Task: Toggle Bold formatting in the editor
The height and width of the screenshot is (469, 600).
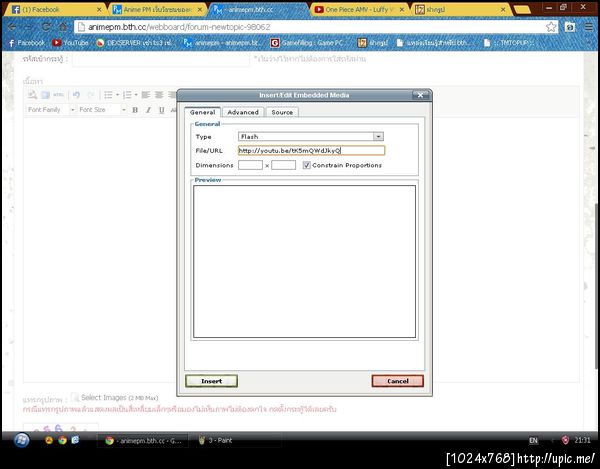Action: pos(135,110)
